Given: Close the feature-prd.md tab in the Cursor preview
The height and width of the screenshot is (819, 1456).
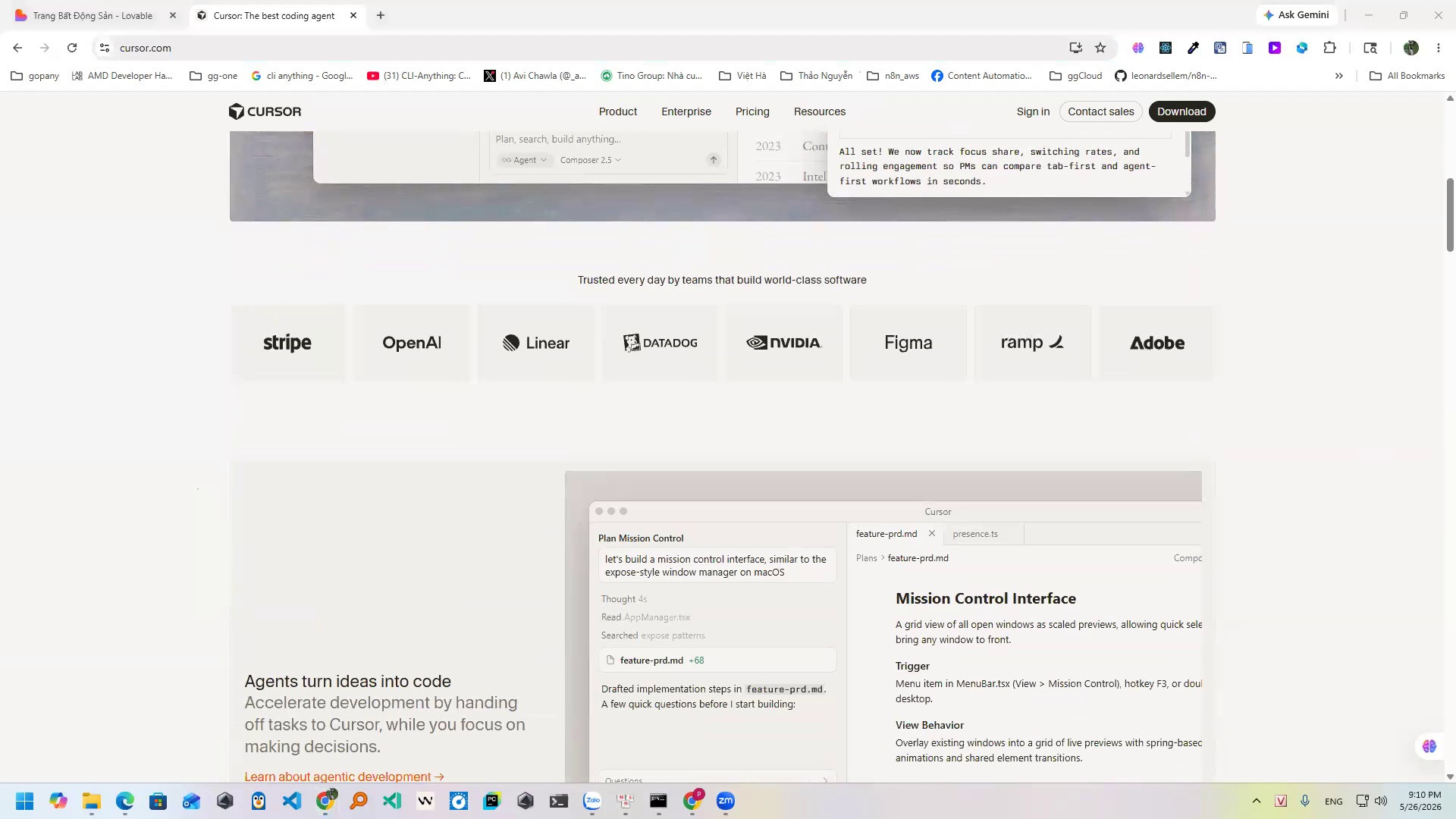Looking at the screenshot, I should point(932,534).
